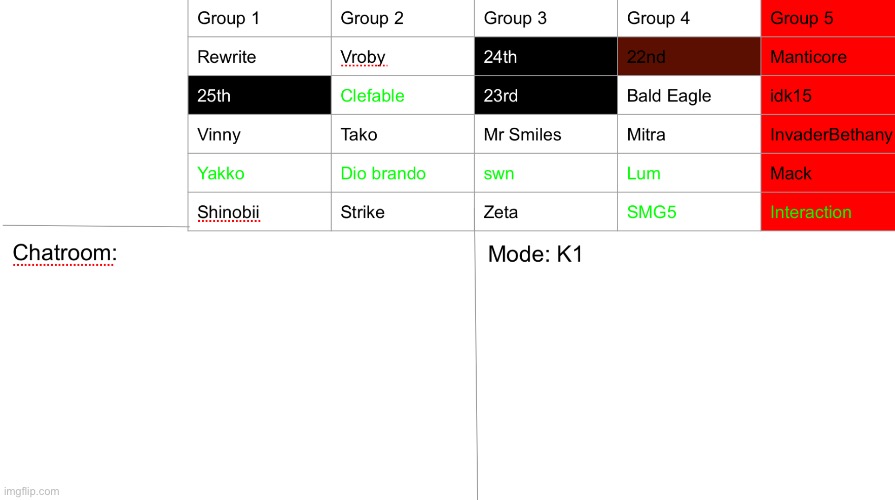This screenshot has height=500, width=895.
Task: Click the Vroby cell in Group 2
Action: 403,57
